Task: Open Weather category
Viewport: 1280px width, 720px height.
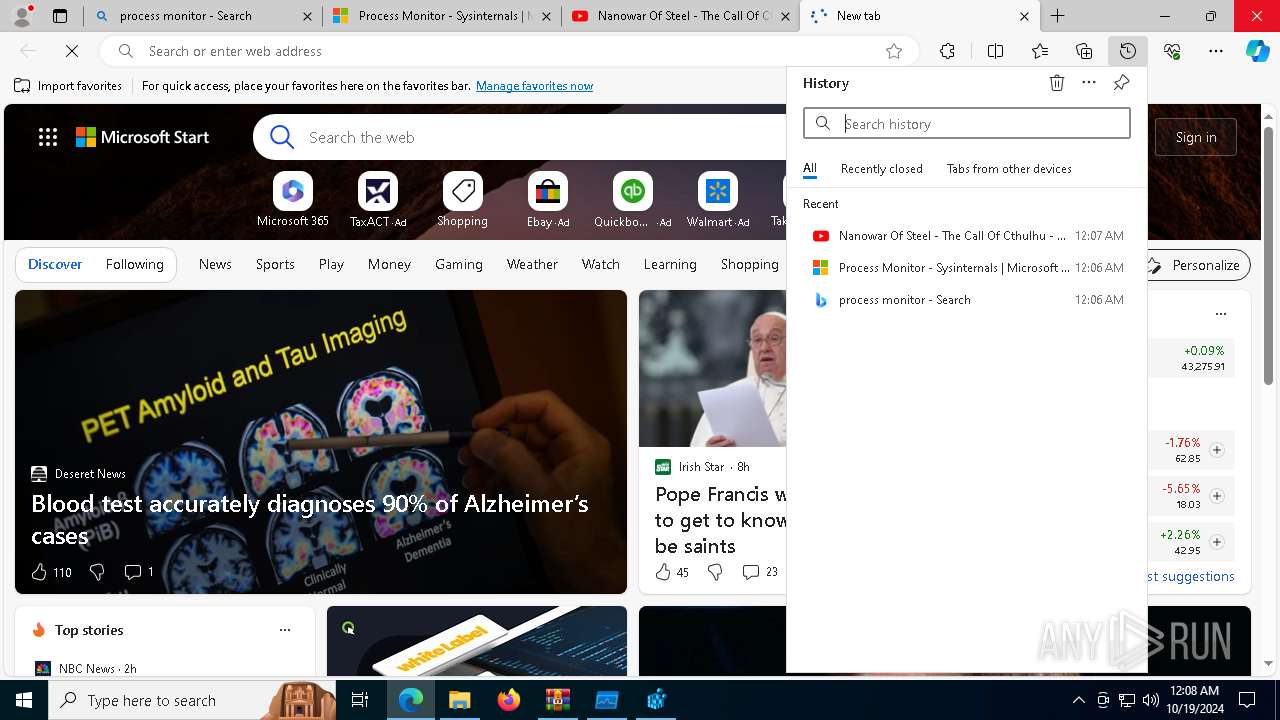Action: [x=532, y=264]
